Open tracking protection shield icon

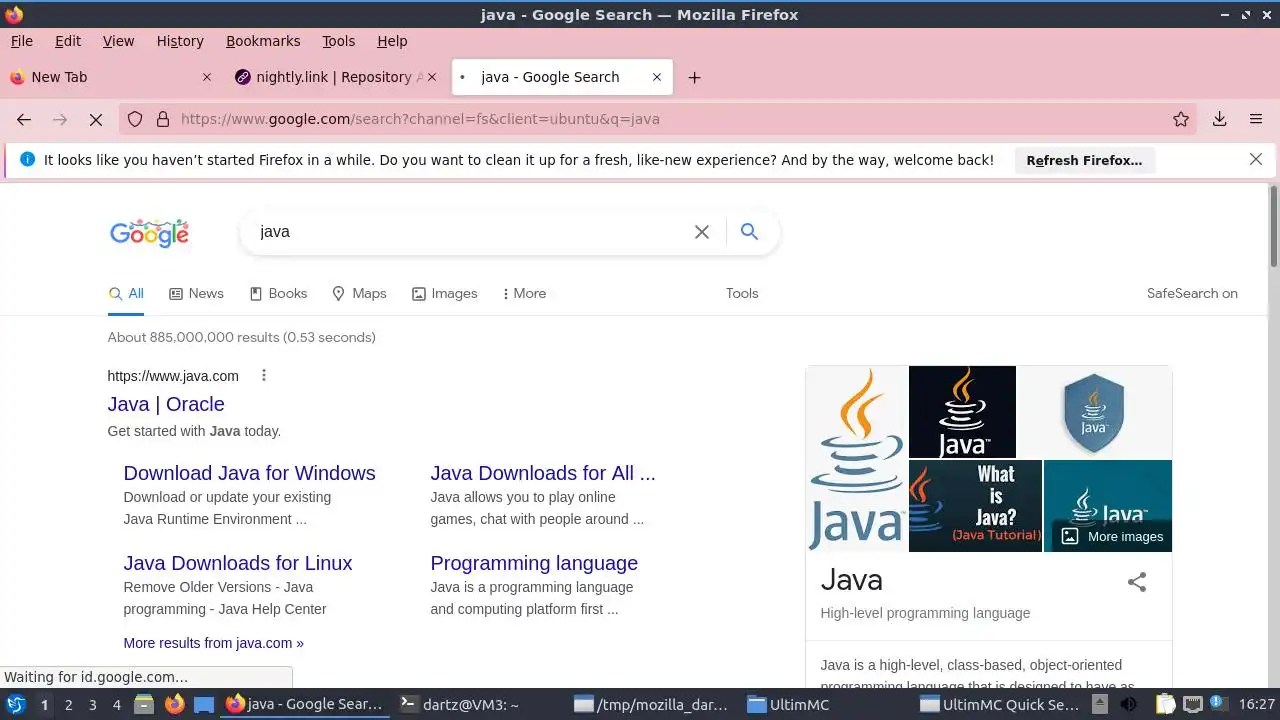135,119
